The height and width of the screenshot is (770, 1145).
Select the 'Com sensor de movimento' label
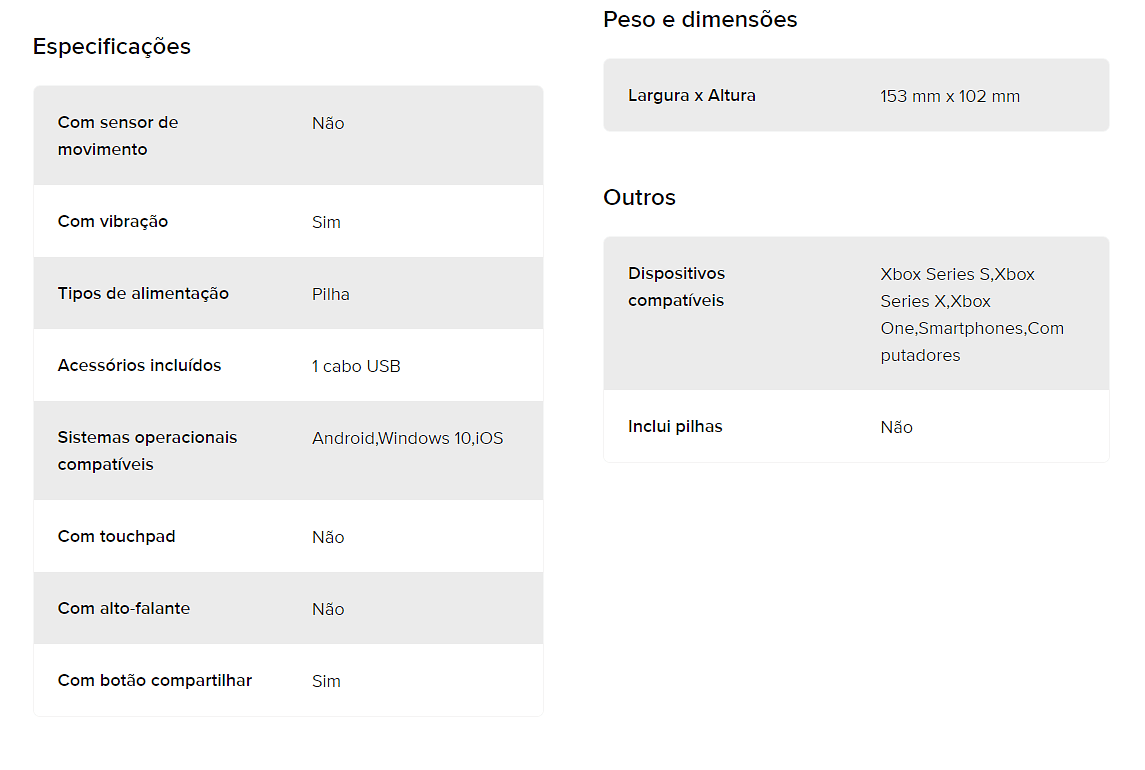point(118,136)
